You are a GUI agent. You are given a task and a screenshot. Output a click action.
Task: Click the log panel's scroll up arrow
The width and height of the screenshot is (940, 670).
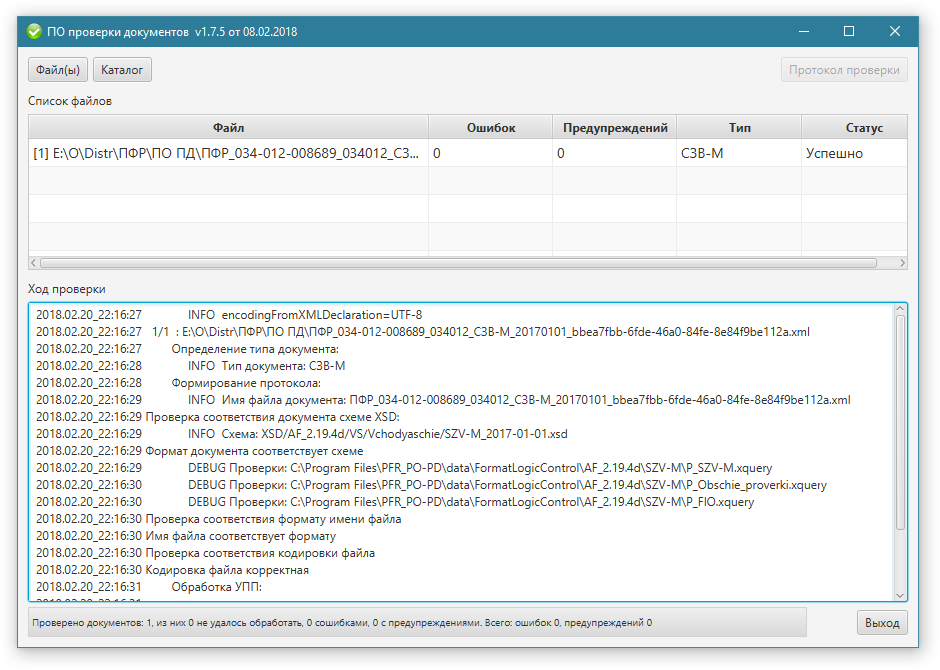pos(900,309)
